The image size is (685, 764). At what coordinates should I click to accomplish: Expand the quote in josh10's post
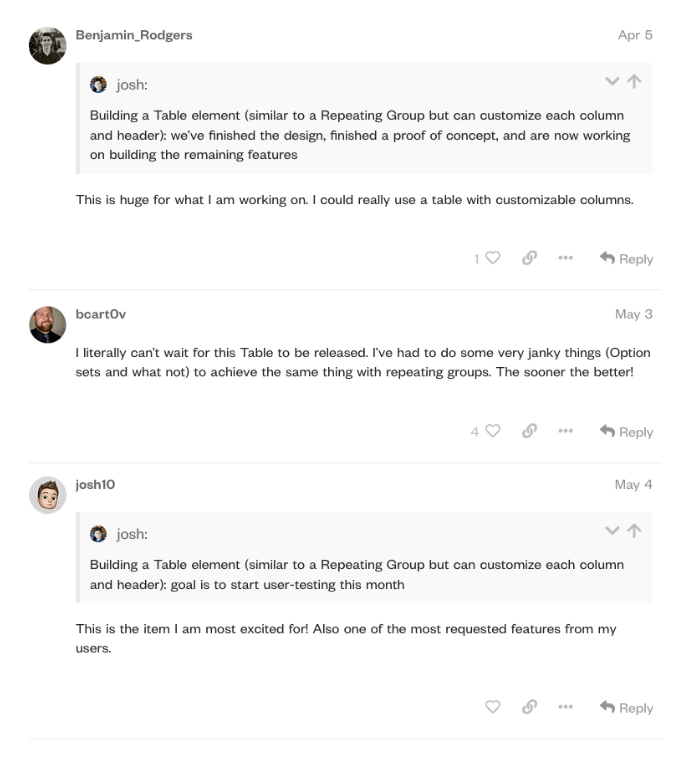(x=612, y=531)
